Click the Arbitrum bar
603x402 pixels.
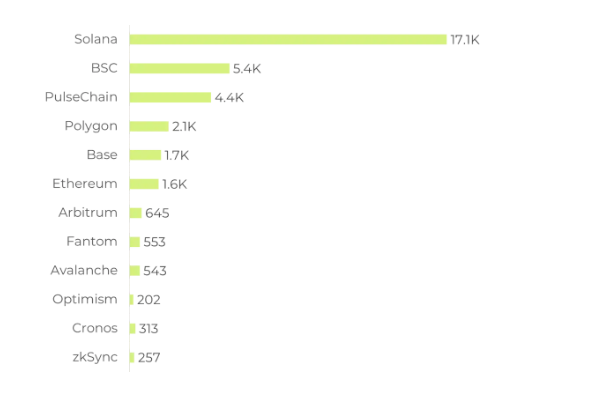pyautogui.click(x=136, y=213)
